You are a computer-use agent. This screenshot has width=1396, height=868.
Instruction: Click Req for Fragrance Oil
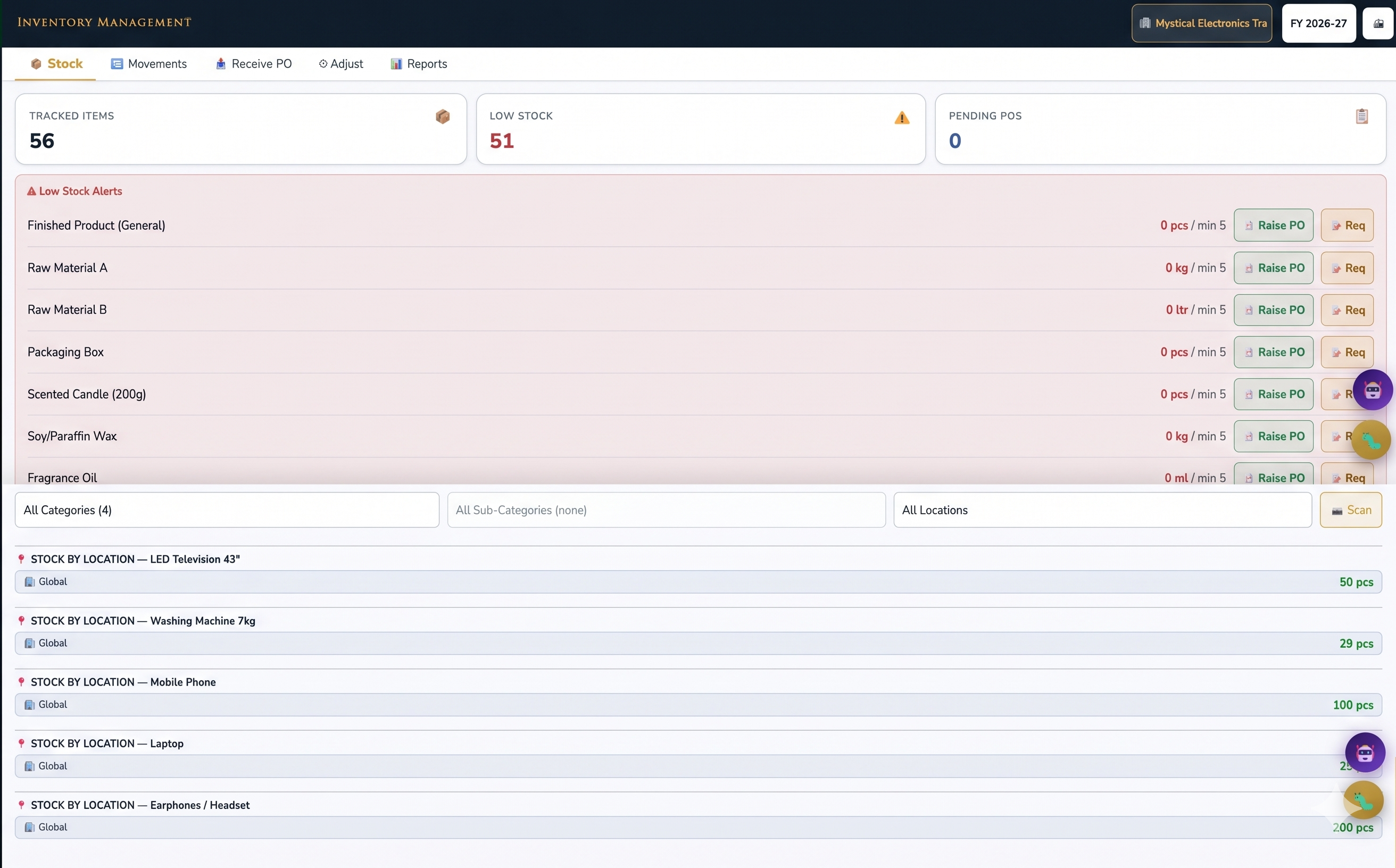tap(1347, 474)
